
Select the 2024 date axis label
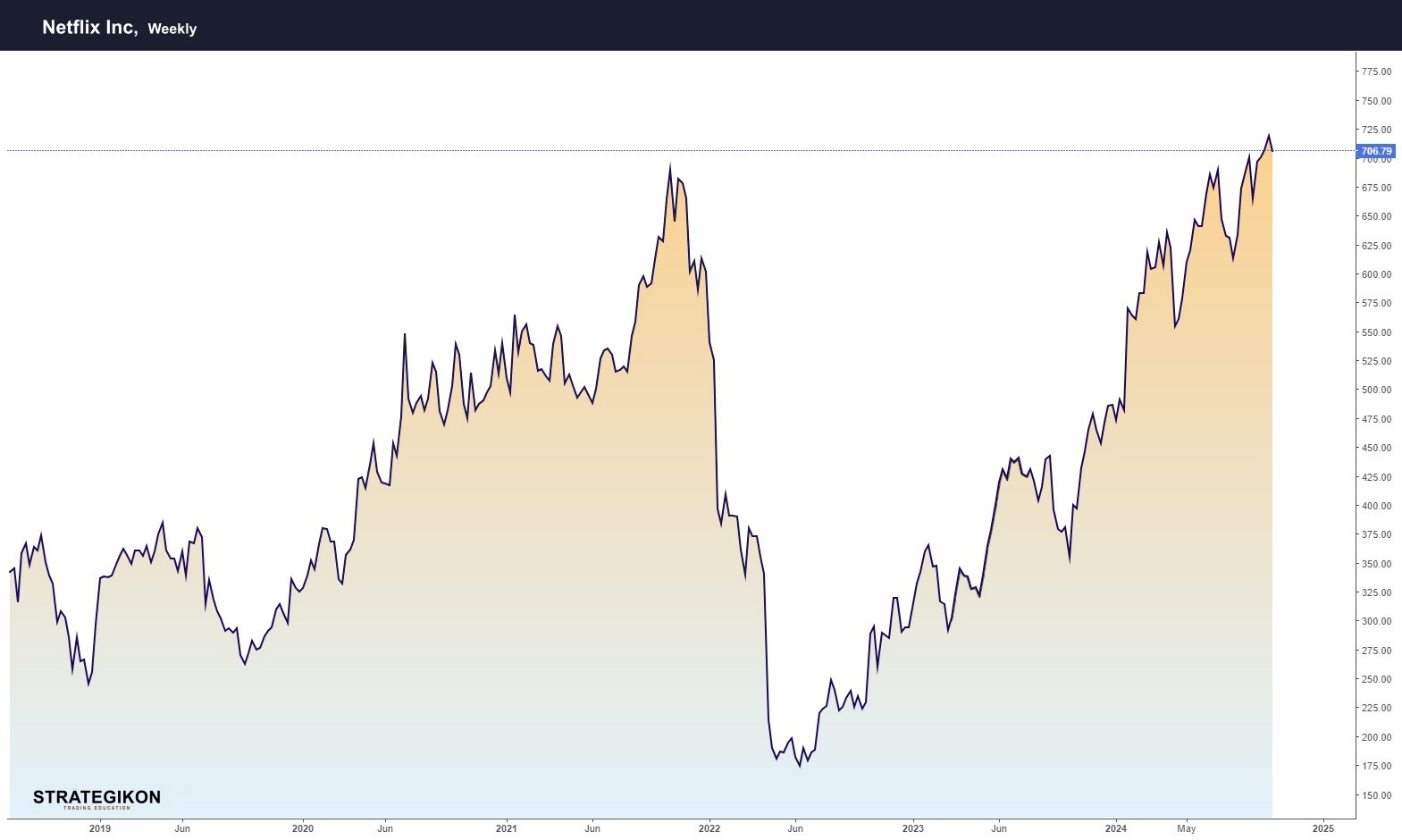(1116, 828)
